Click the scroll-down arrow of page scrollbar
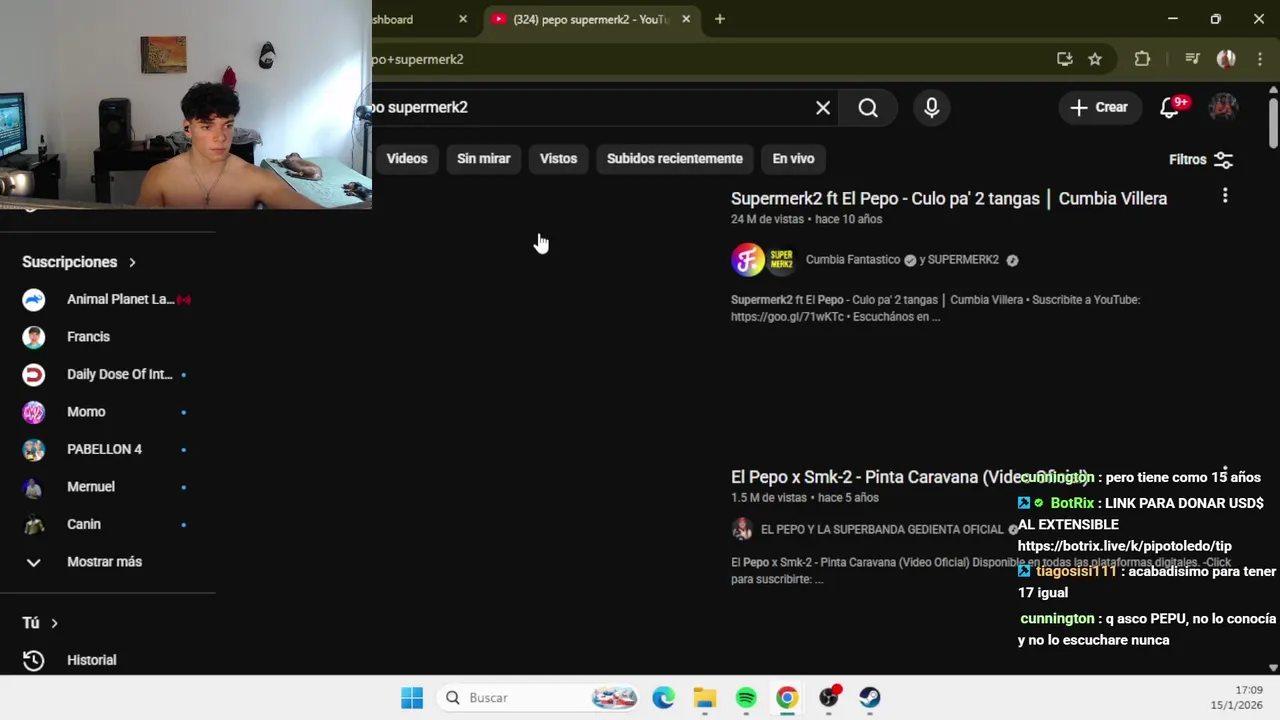Image resolution: width=1280 pixels, height=720 pixels. 1273,668
